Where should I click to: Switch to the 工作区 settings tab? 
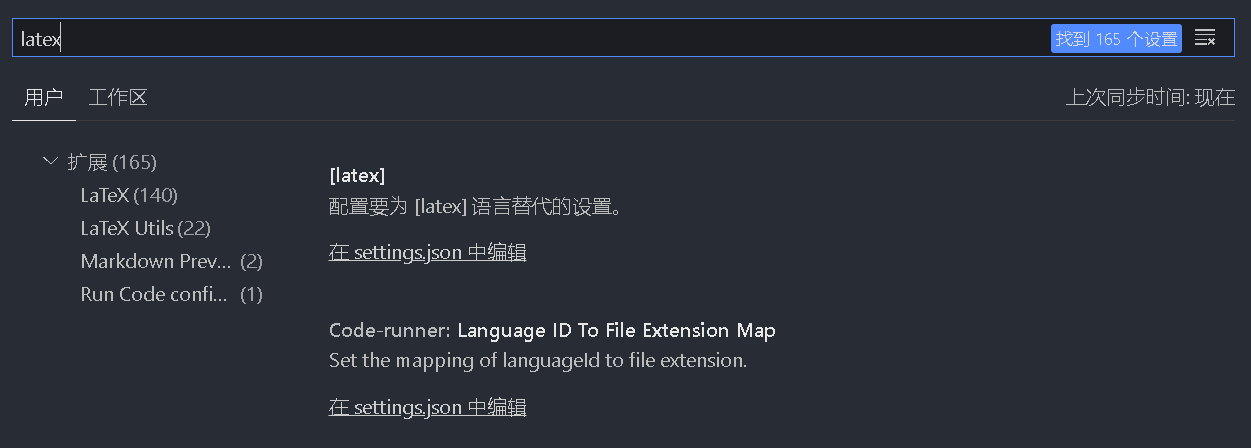click(118, 97)
